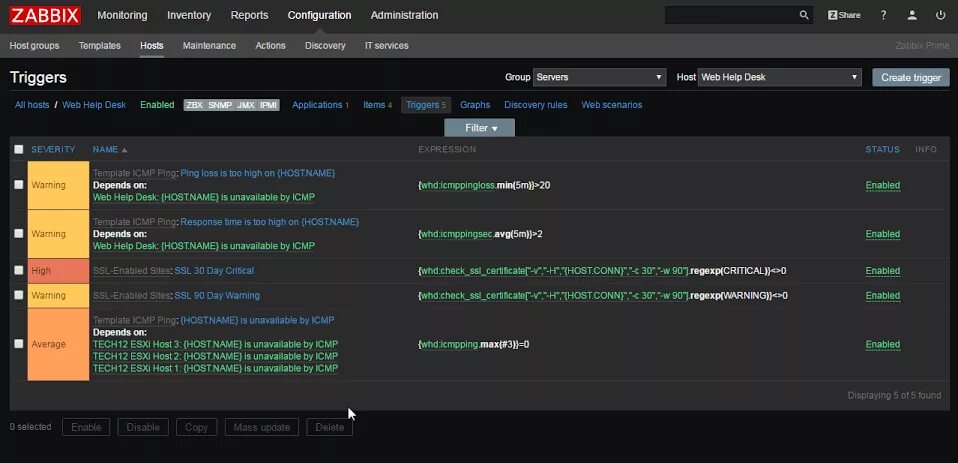Toggle Enabled status of Response time trigger

882,234
